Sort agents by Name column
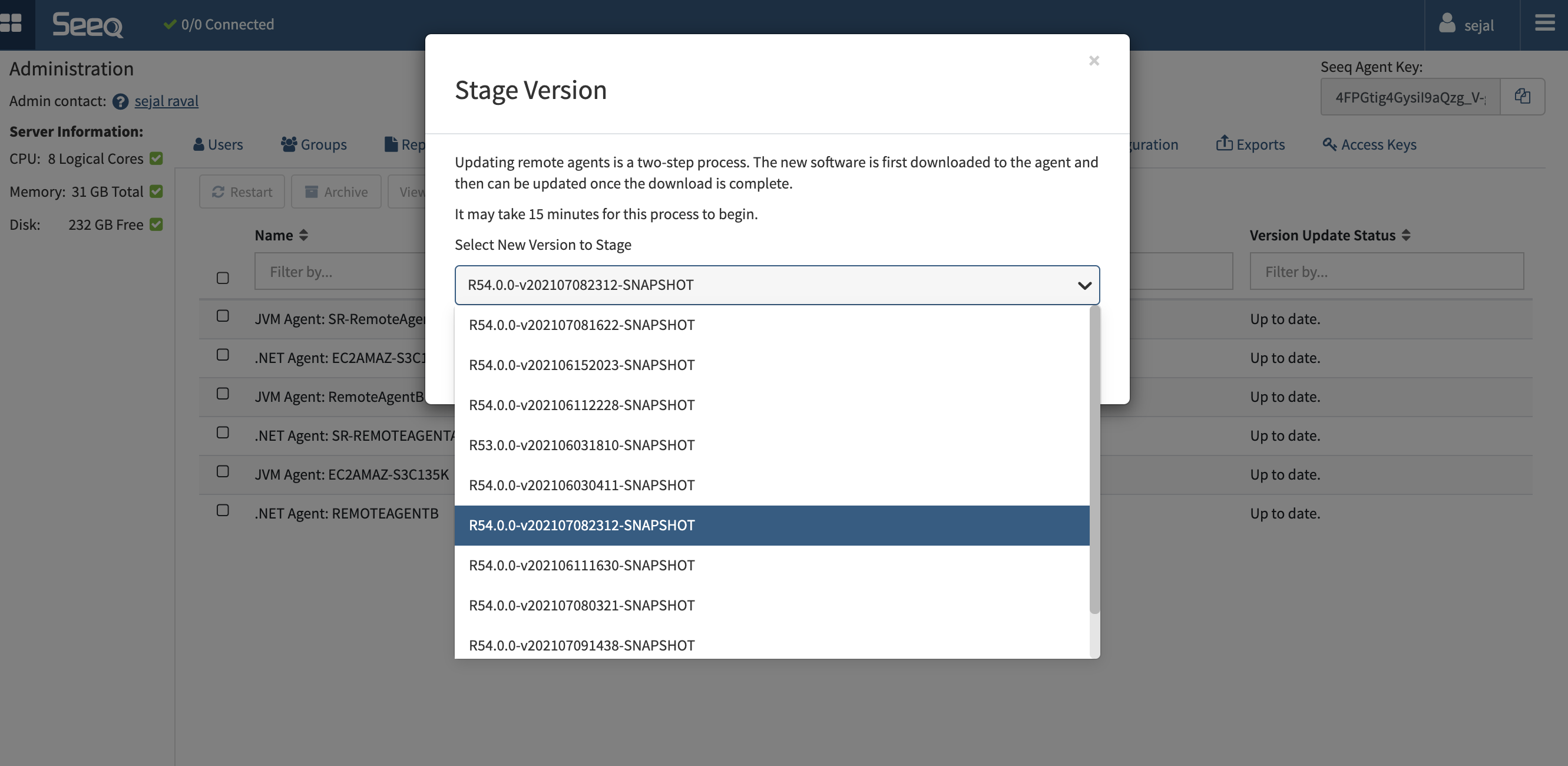 [303, 235]
